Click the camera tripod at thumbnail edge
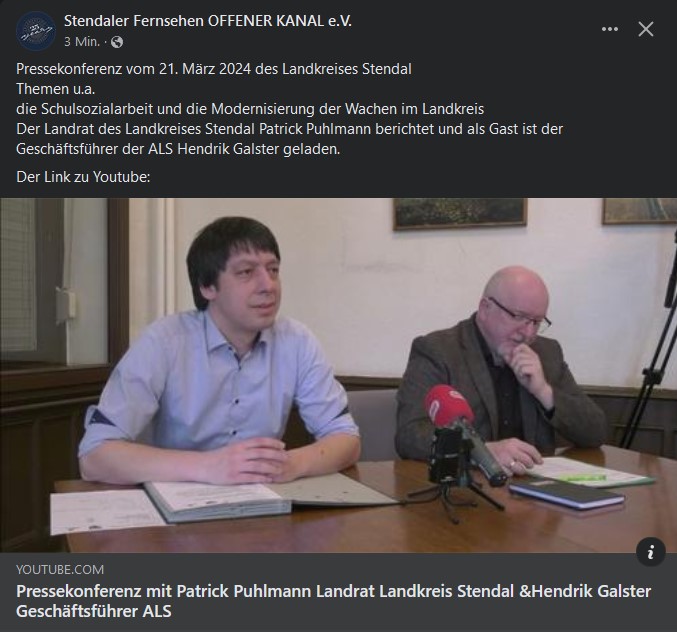This screenshot has width=677, height=632. coord(650,345)
